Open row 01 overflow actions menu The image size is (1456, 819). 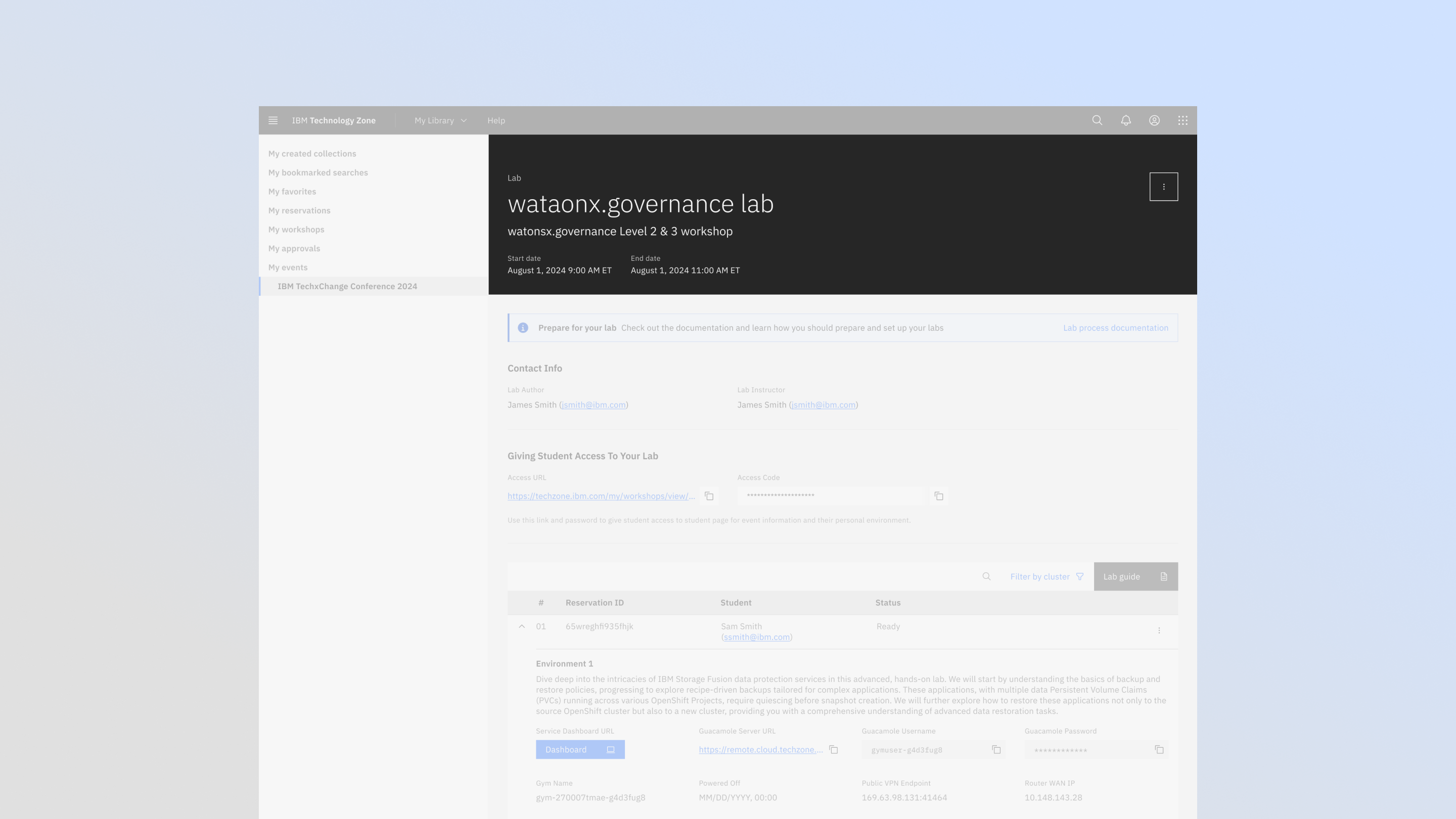click(1159, 630)
